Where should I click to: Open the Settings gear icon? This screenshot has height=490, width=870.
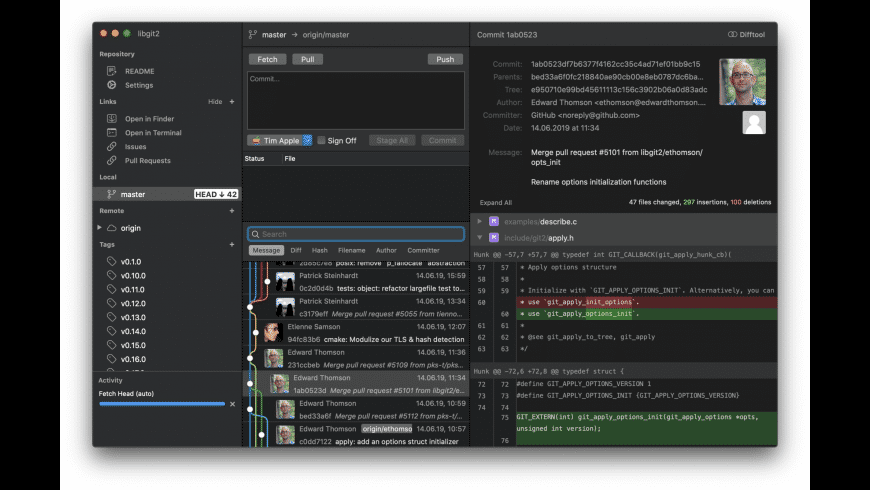pos(112,85)
